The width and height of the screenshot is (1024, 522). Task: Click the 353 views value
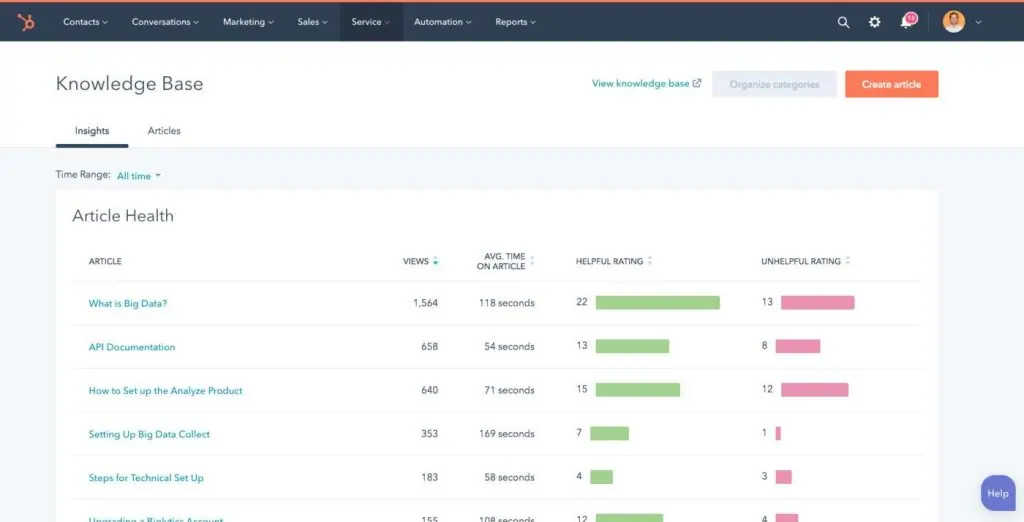pos(430,434)
